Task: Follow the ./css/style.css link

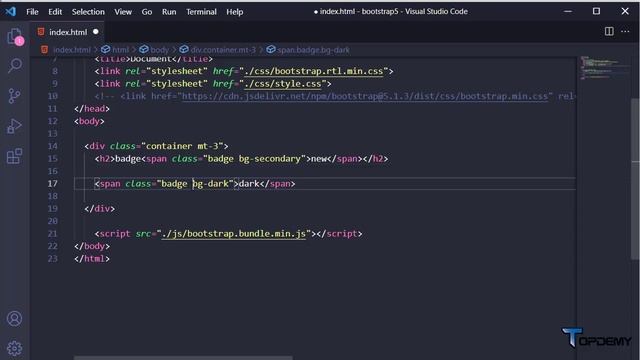Action: [283, 84]
